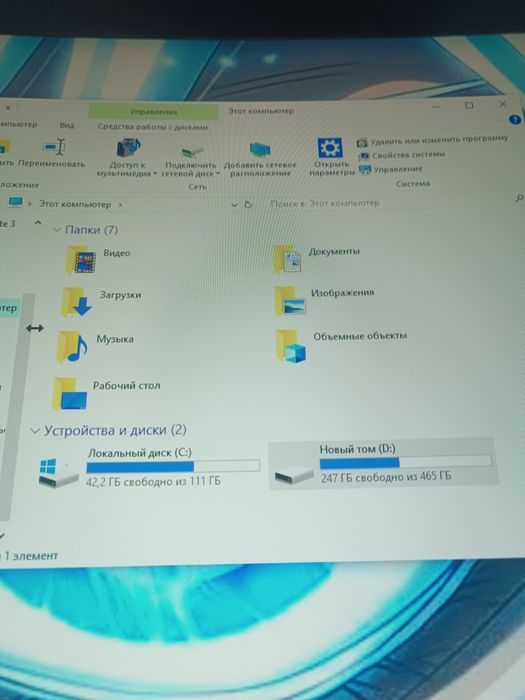This screenshot has height=700, width=525.
Task: Click the refresh icon in address bar
Action: [x=248, y=204]
